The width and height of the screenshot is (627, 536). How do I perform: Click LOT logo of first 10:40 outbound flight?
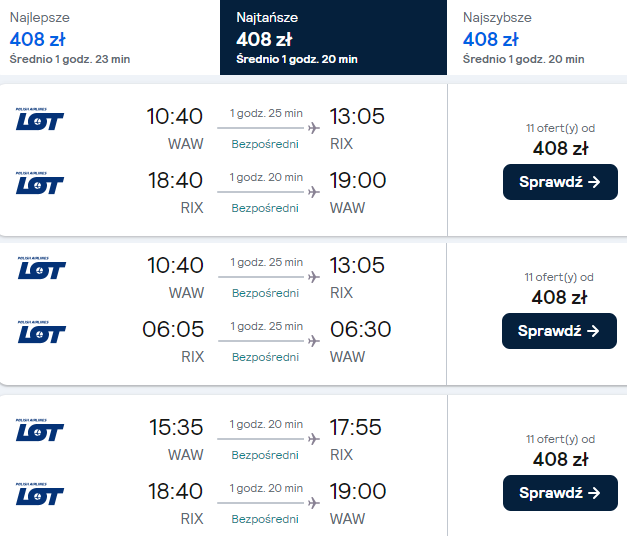(40, 119)
